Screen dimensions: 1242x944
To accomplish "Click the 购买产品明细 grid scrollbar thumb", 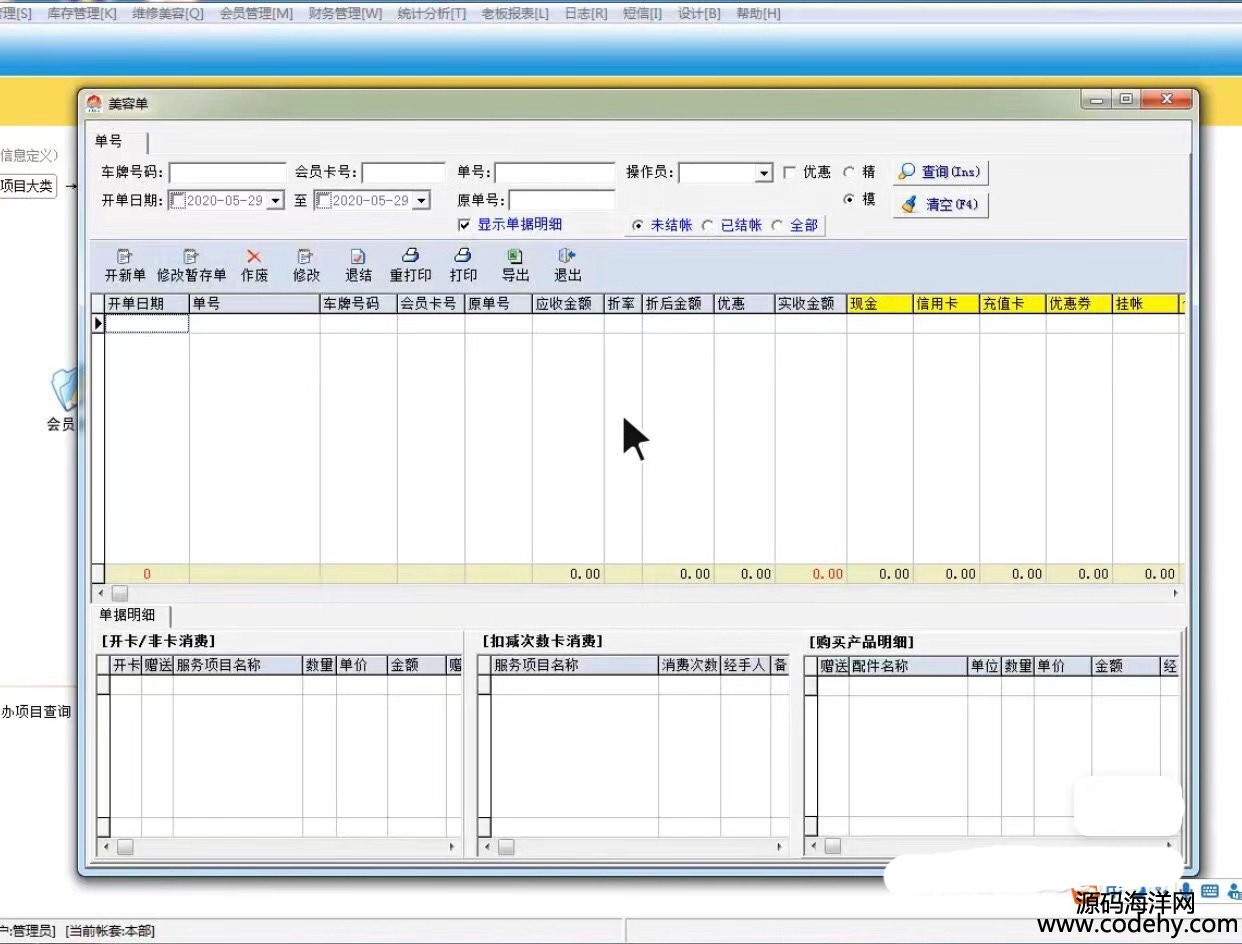I will pyautogui.click(x=832, y=847).
